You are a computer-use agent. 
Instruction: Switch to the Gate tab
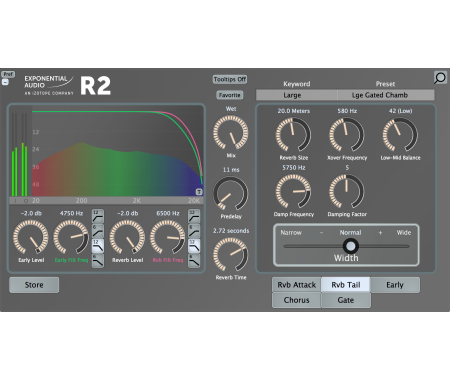346,300
